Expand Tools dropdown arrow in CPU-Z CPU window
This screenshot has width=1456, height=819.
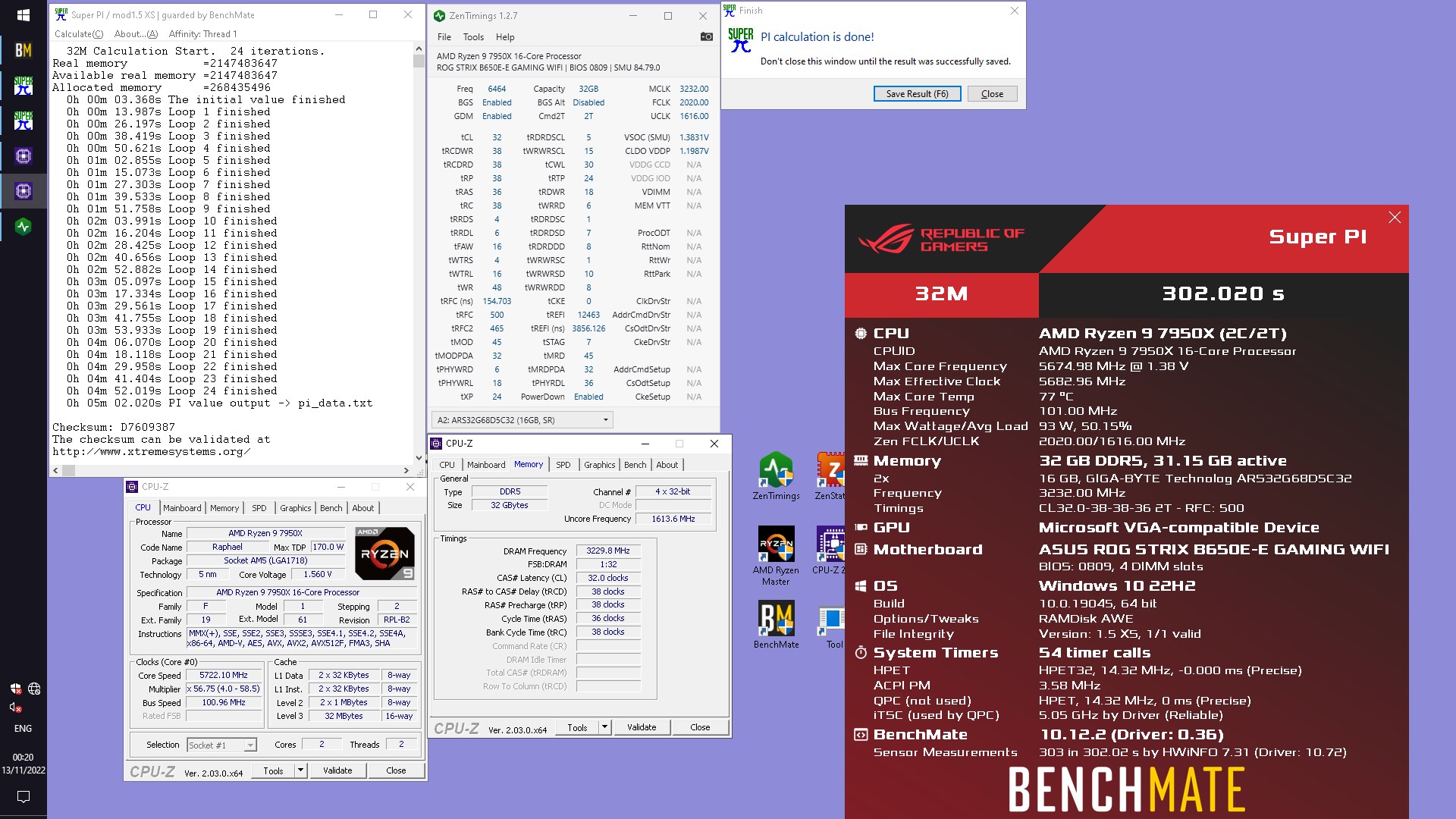[300, 770]
